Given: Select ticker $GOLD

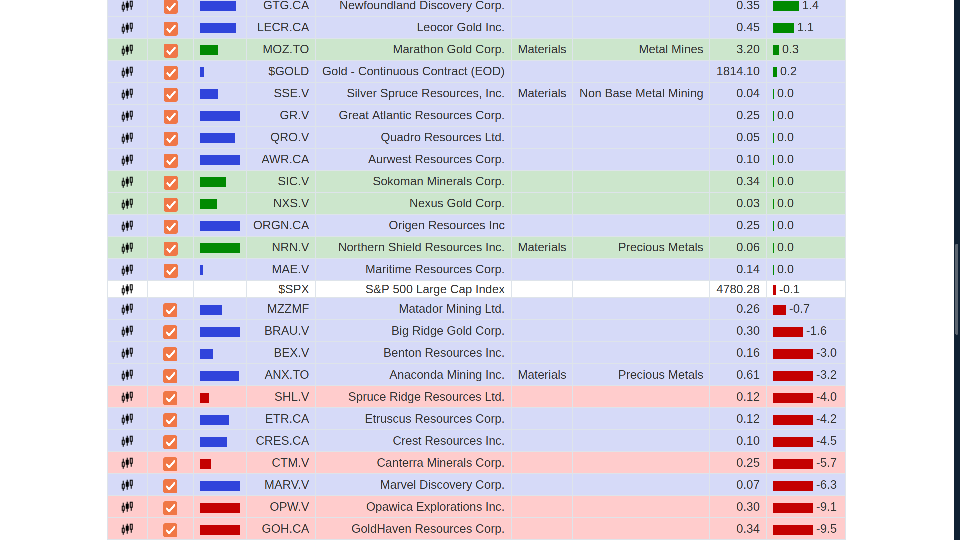Looking at the screenshot, I should 288,72.
